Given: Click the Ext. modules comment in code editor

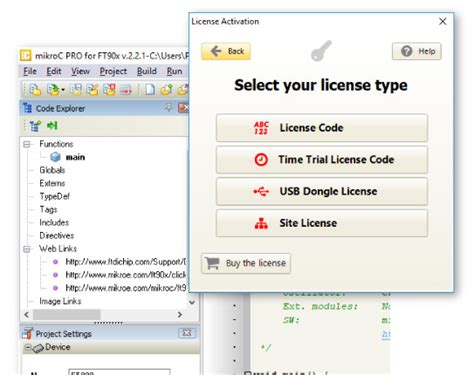Looking at the screenshot, I should (320, 306).
